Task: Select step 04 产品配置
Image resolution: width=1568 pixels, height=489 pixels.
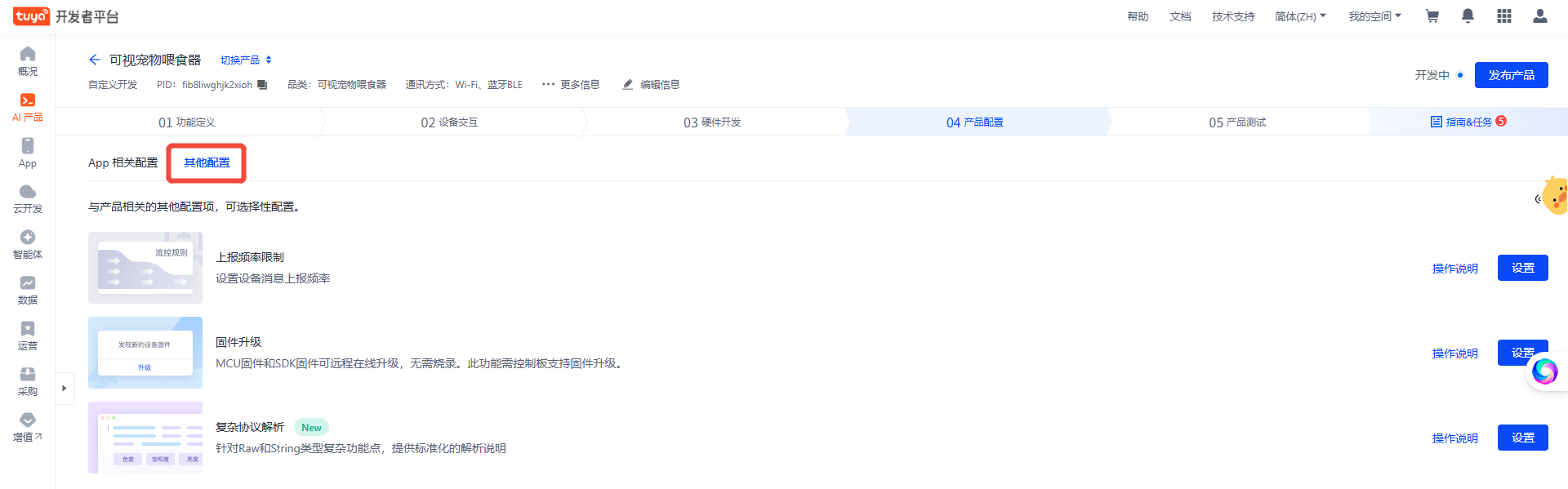Action: [975, 122]
